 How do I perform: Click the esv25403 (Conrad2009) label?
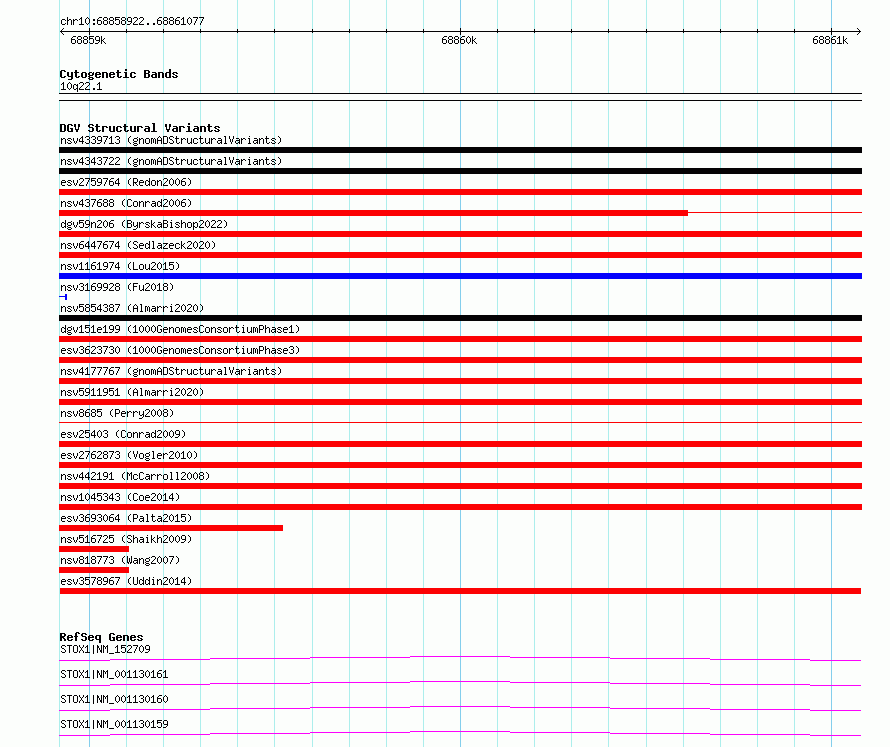click(x=123, y=434)
